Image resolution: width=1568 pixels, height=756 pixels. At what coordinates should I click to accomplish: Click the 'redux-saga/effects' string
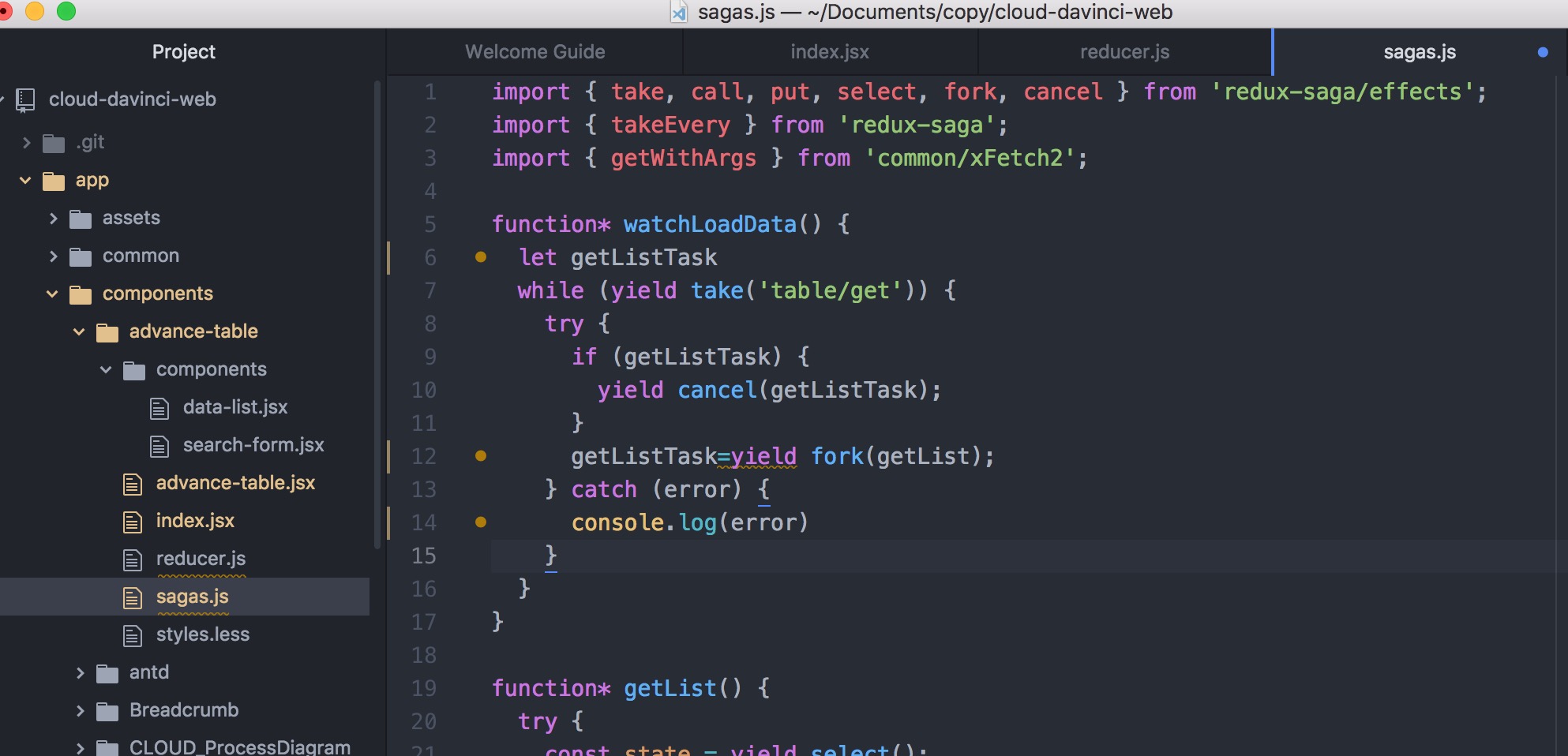click(x=1343, y=92)
